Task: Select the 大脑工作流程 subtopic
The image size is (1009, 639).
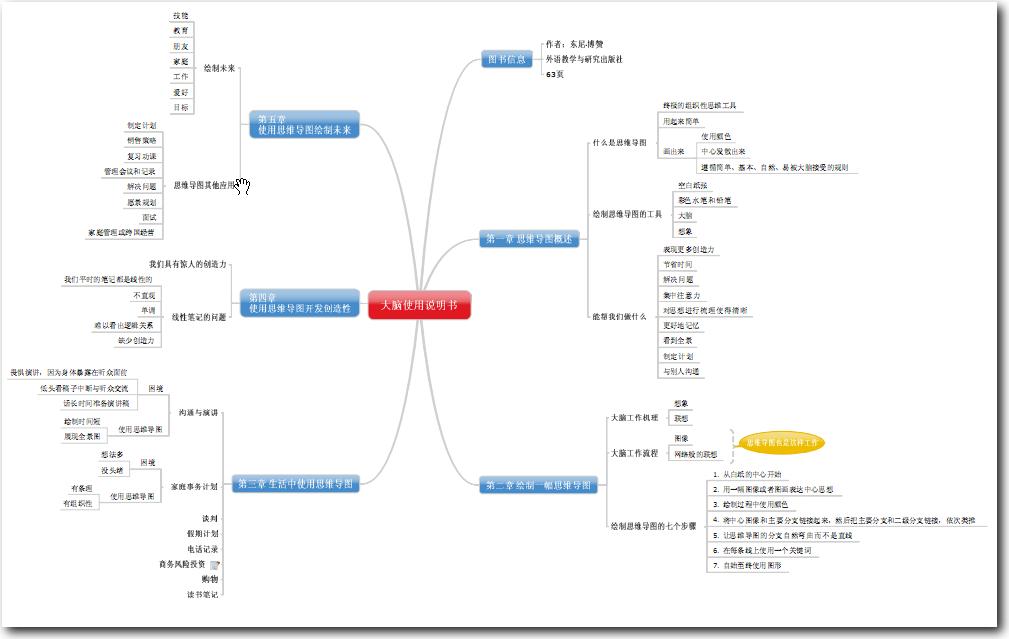Action: pos(634,453)
